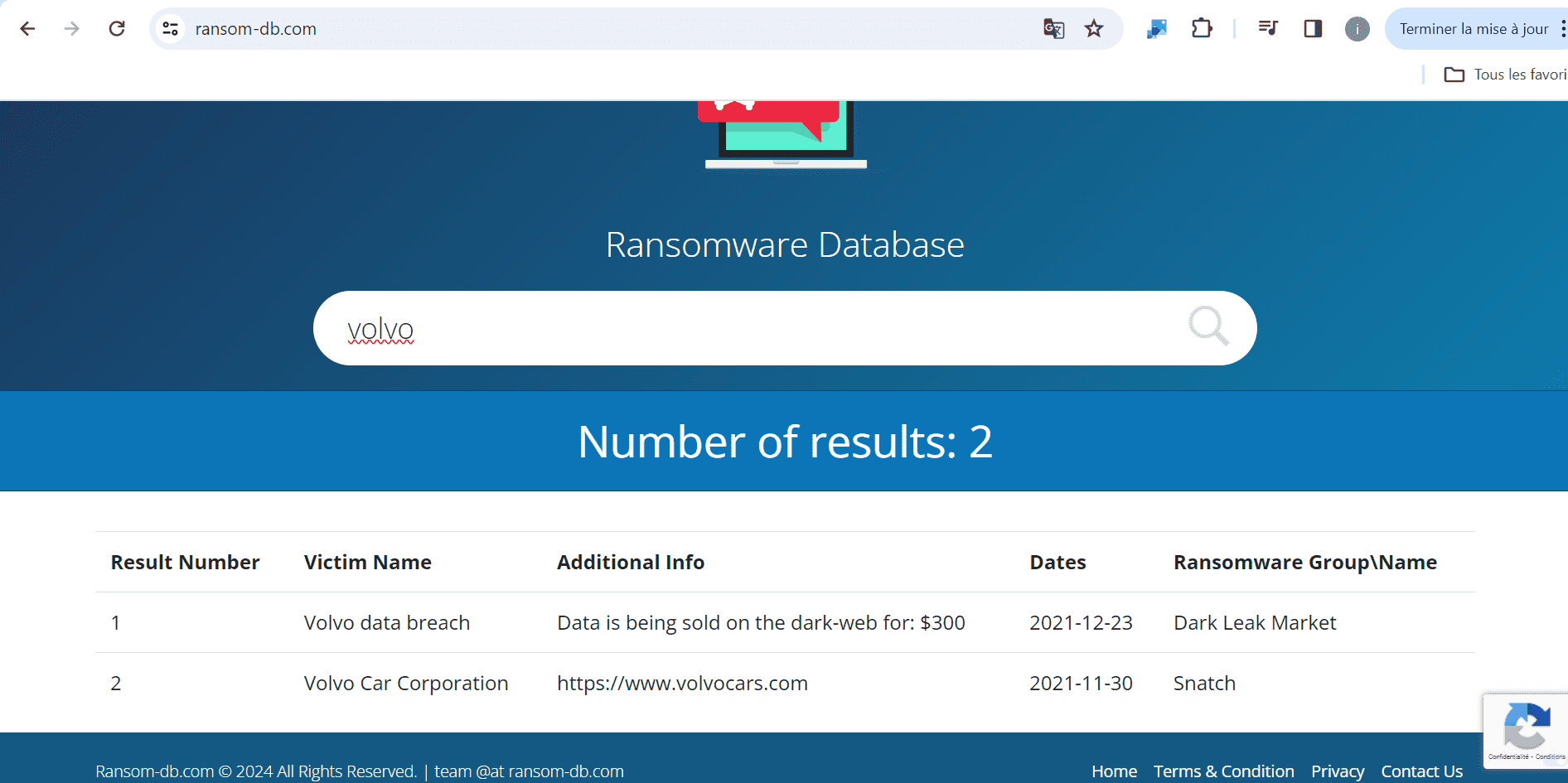Open site information icon in address bar

tap(171, 29)
